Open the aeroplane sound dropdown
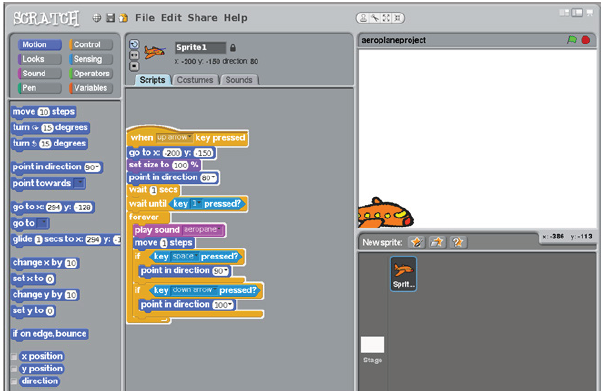The width and height of the screenshot is (601, 391). tap(203, 230)
